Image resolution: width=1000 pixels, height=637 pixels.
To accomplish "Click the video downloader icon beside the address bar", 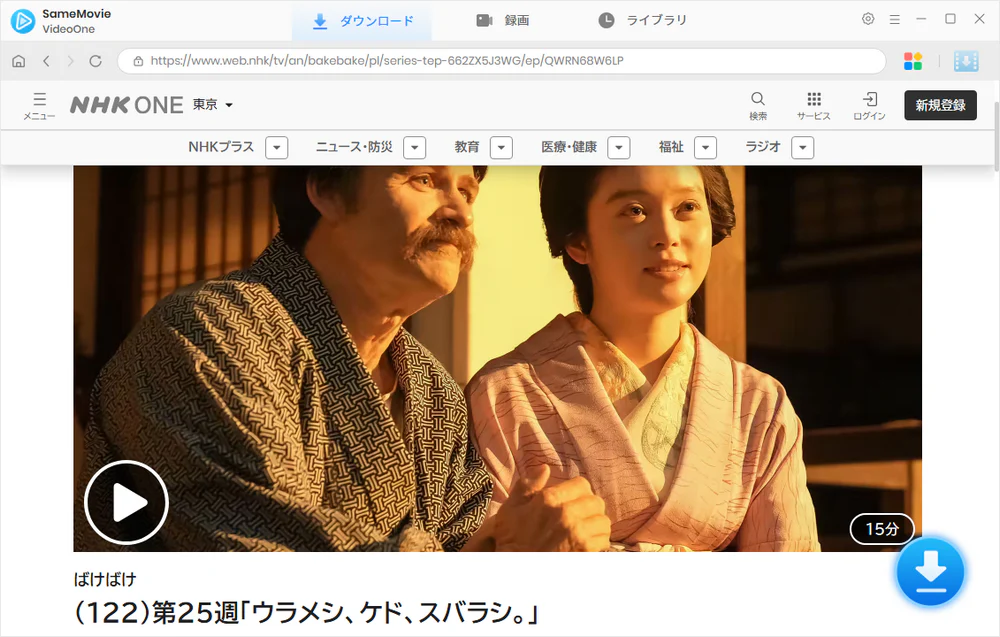I will [x=965, y=61].
